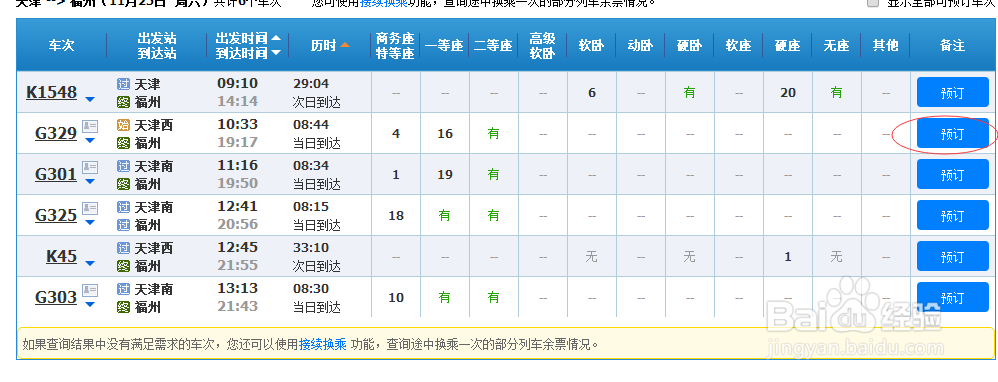Click the orange sort arrow beside 历时

click(344, 45)
